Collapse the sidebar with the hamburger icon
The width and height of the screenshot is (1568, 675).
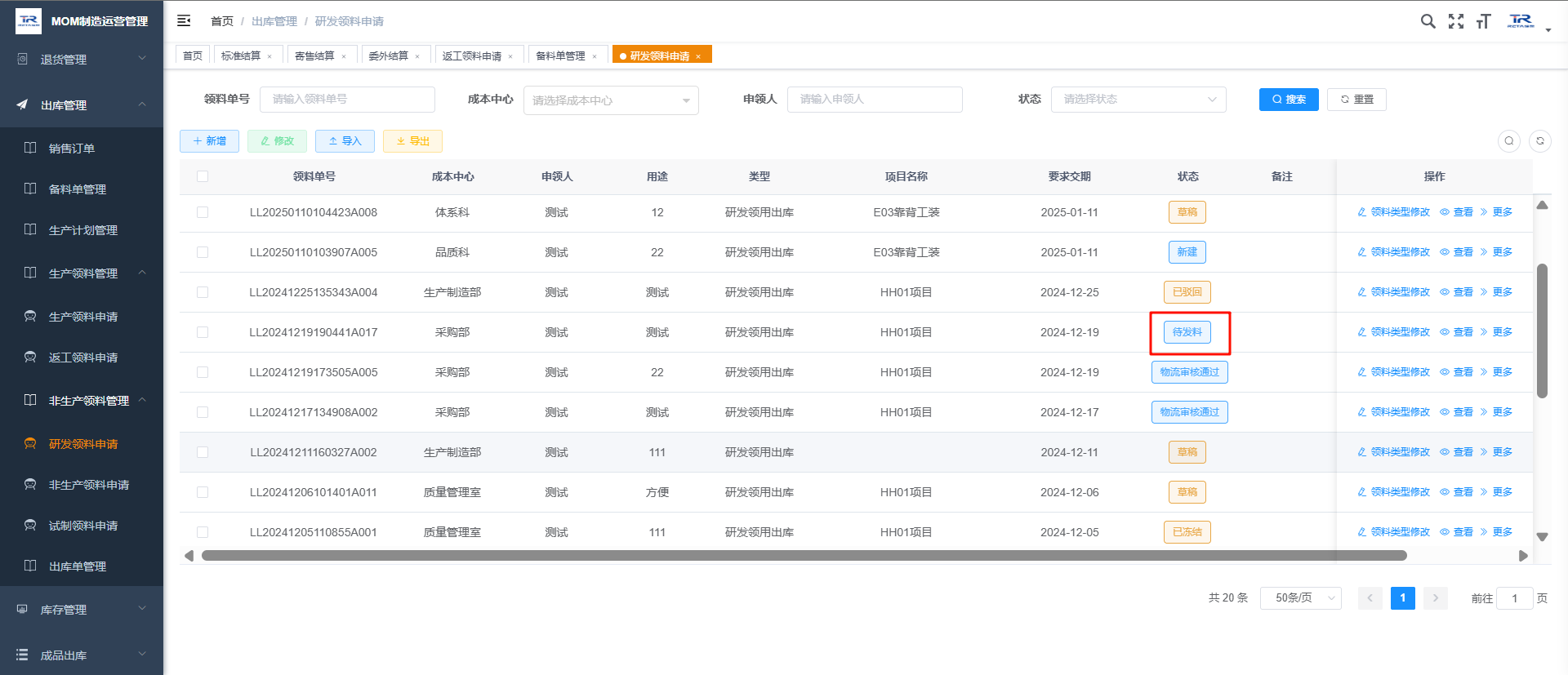pos(184,20)
